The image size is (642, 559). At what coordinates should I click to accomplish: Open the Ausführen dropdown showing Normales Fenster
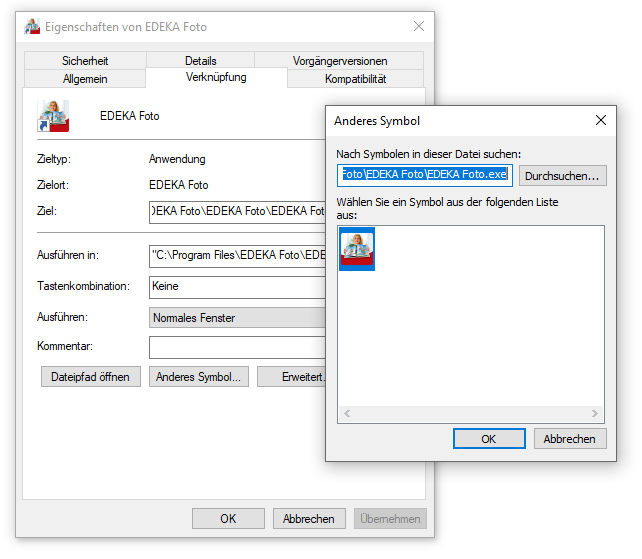[237, 317]
